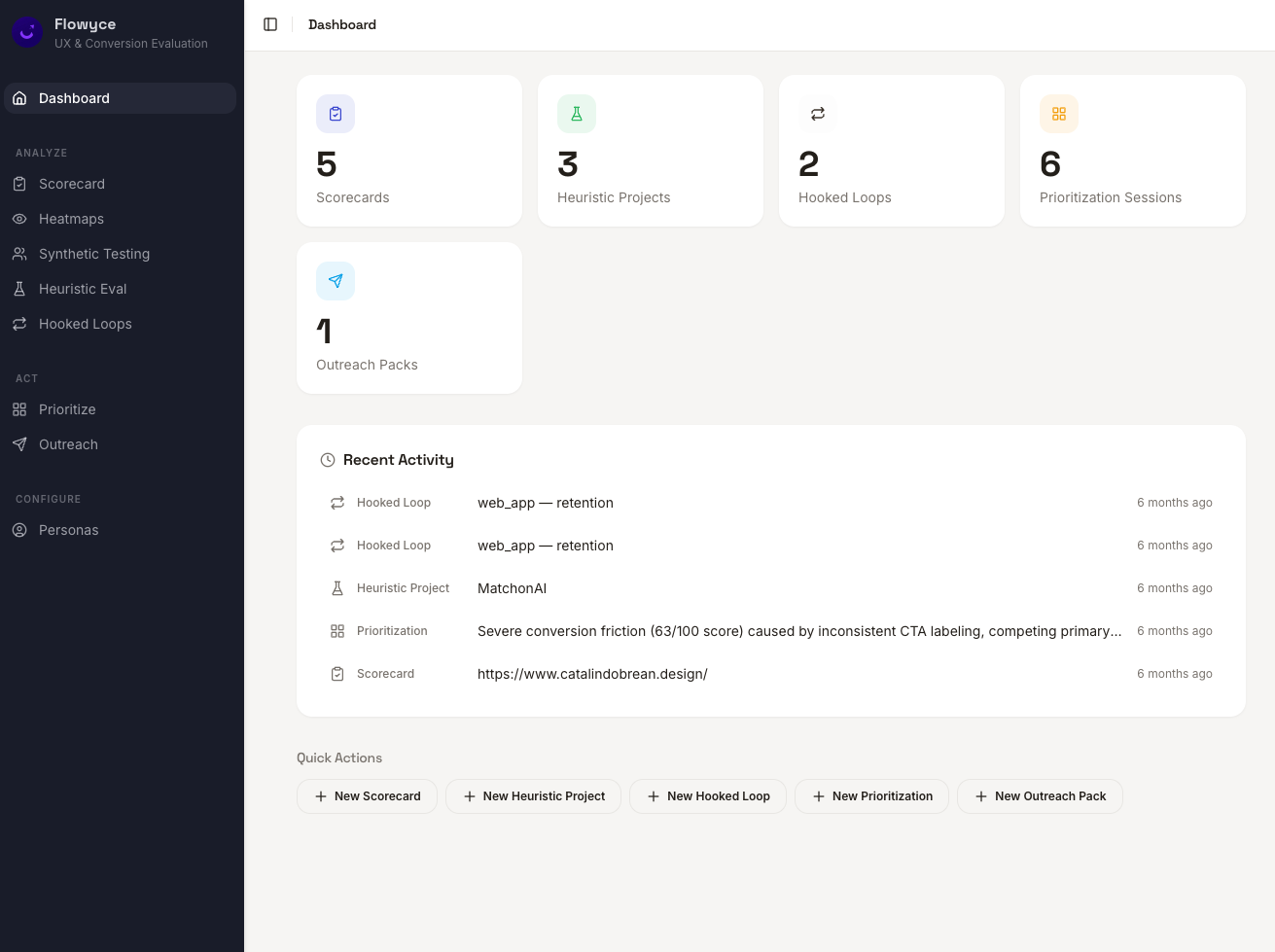Click the Recent Activity heading
1275x952 pixels.
(x=399, y=460)
